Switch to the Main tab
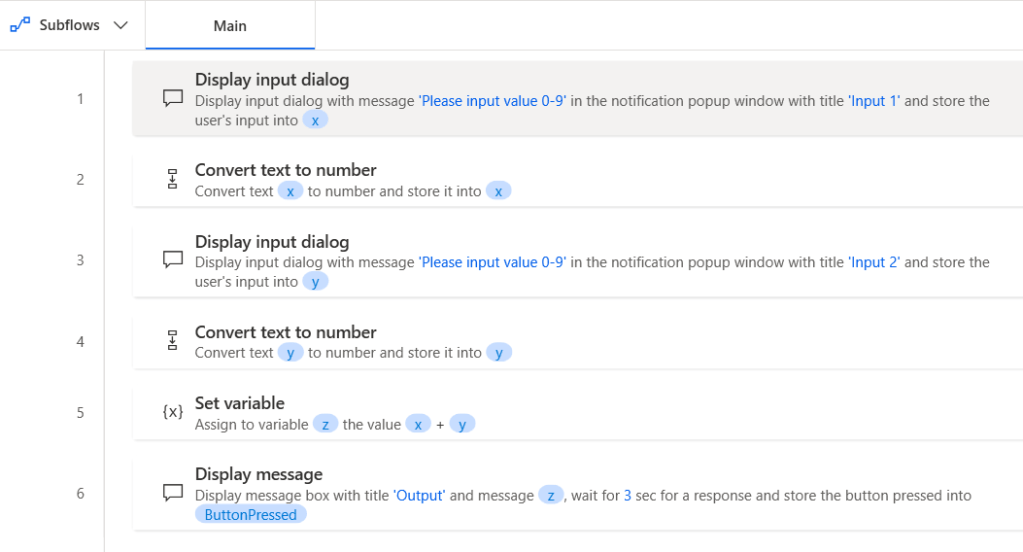The width and height of the screenshot is (1023, 552). (230, 26)
